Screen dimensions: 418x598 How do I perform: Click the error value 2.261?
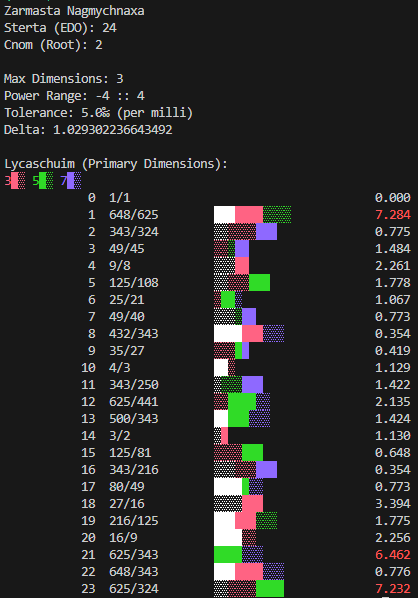[393, 266]
